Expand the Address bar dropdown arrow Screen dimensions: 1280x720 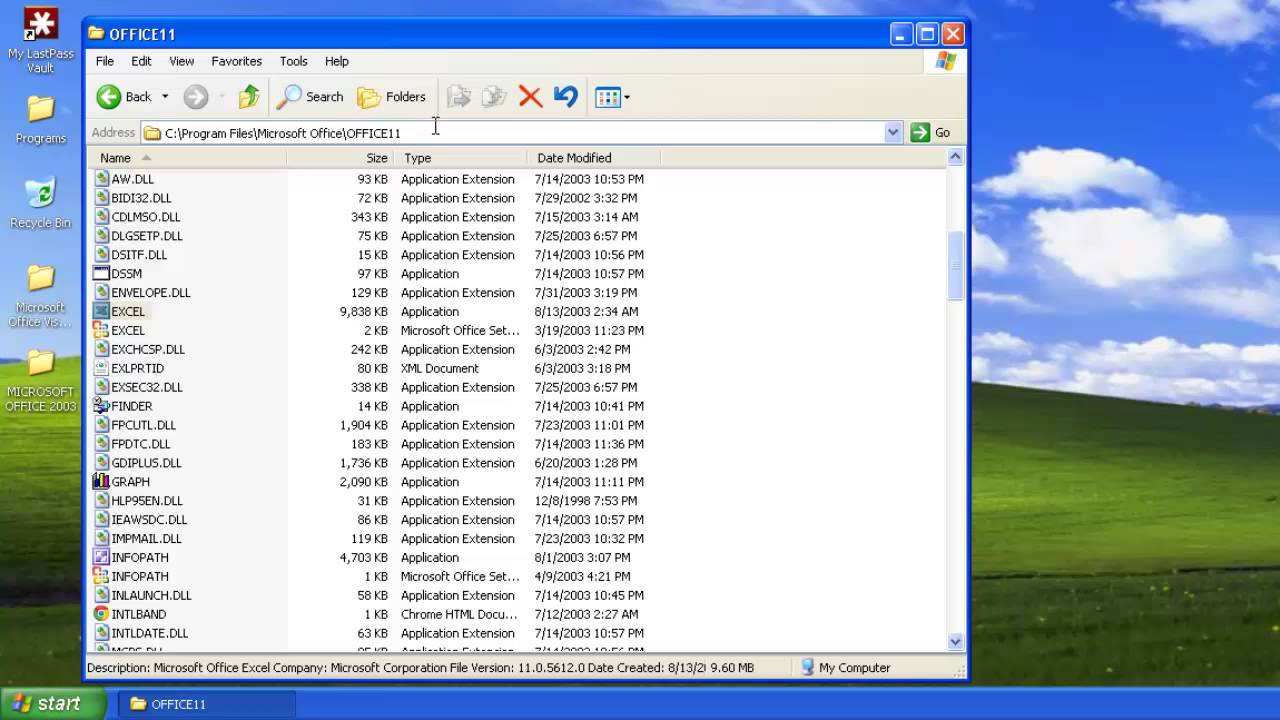point(893,133)
